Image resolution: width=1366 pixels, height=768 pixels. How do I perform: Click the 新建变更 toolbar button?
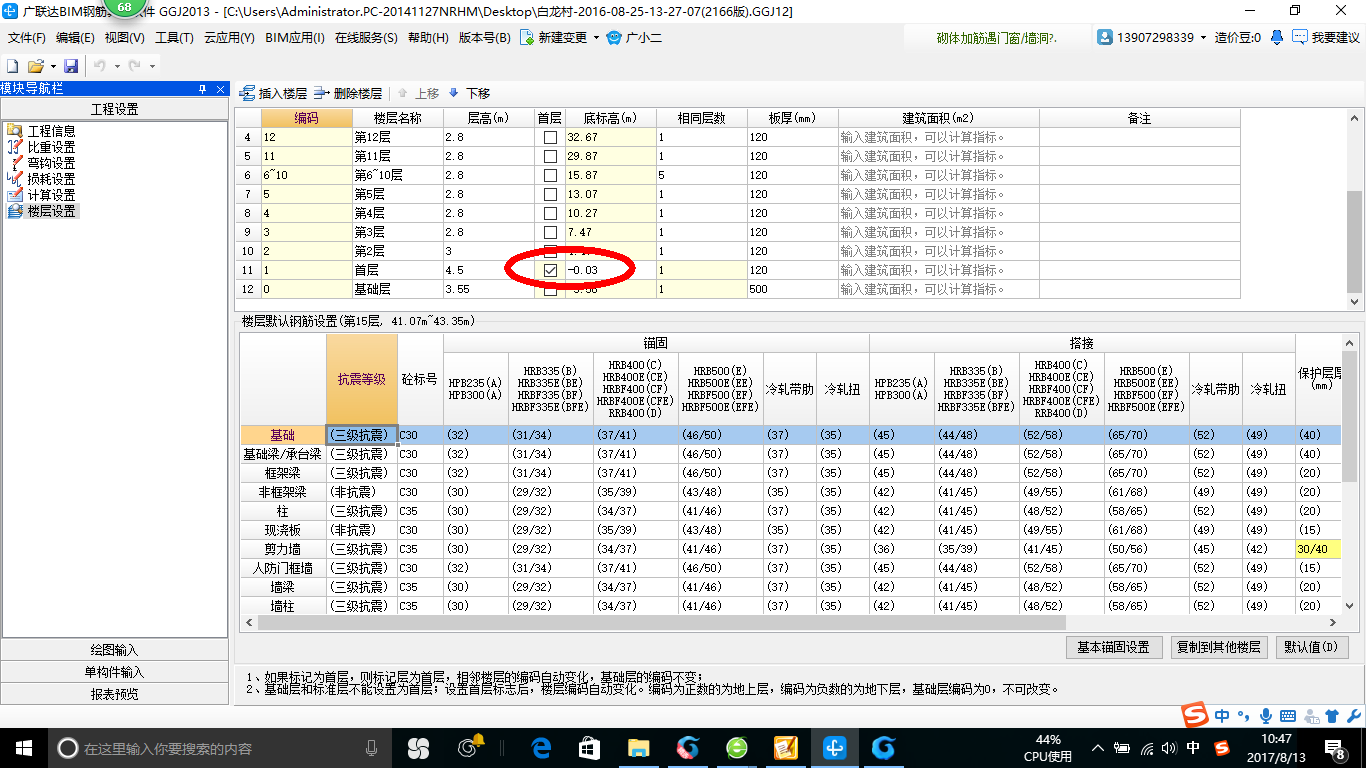pos(554,38)
